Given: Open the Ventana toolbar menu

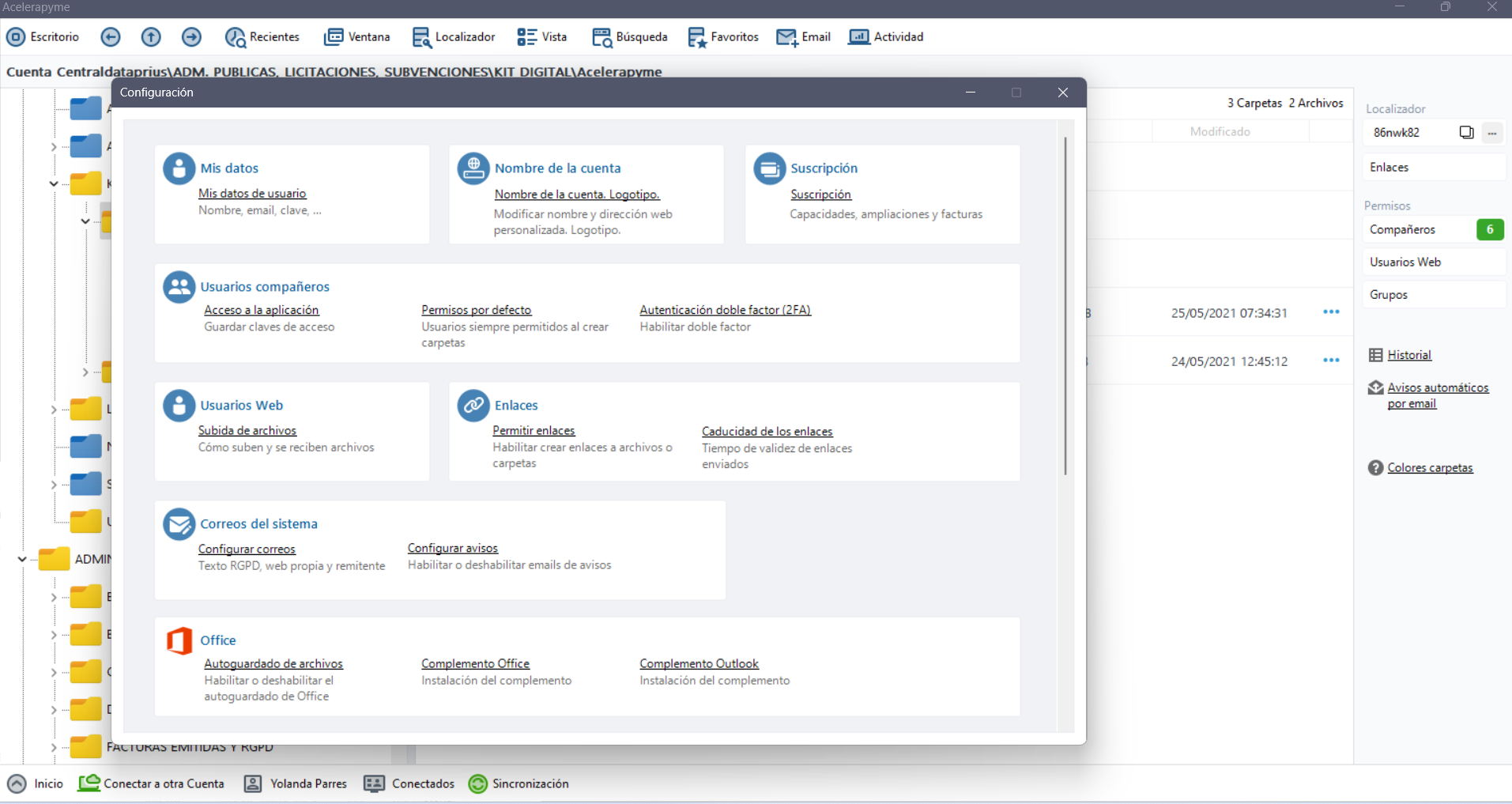Looking at the screenshot, I should pos(357,37).
